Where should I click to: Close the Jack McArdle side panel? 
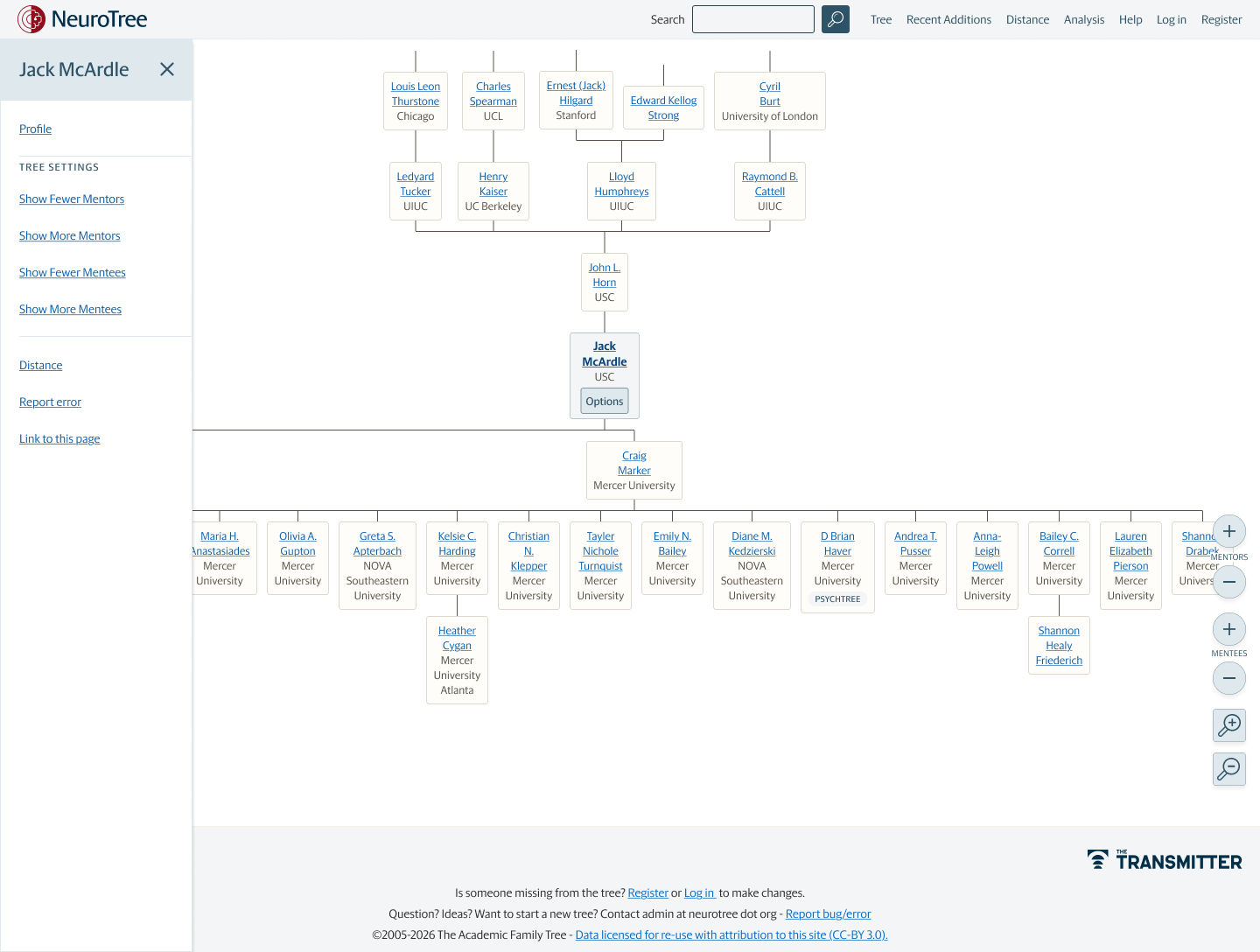pos(167,69)
